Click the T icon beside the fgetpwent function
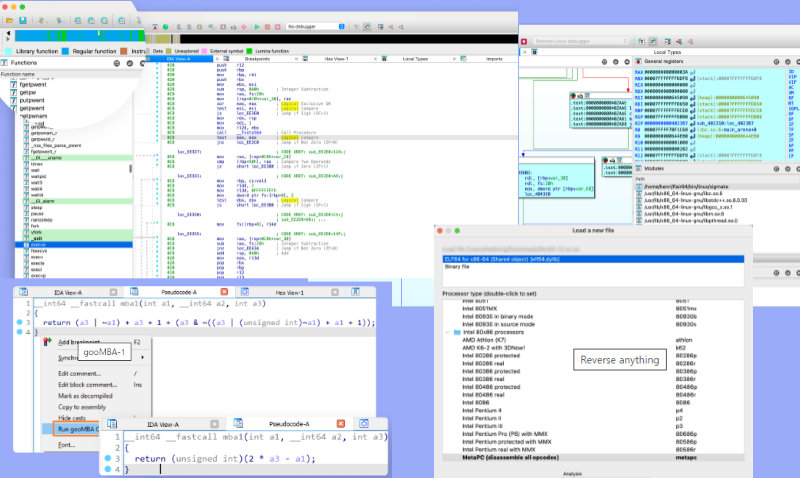The width and height of the screenshot is (800, 478). pos(14,85)
